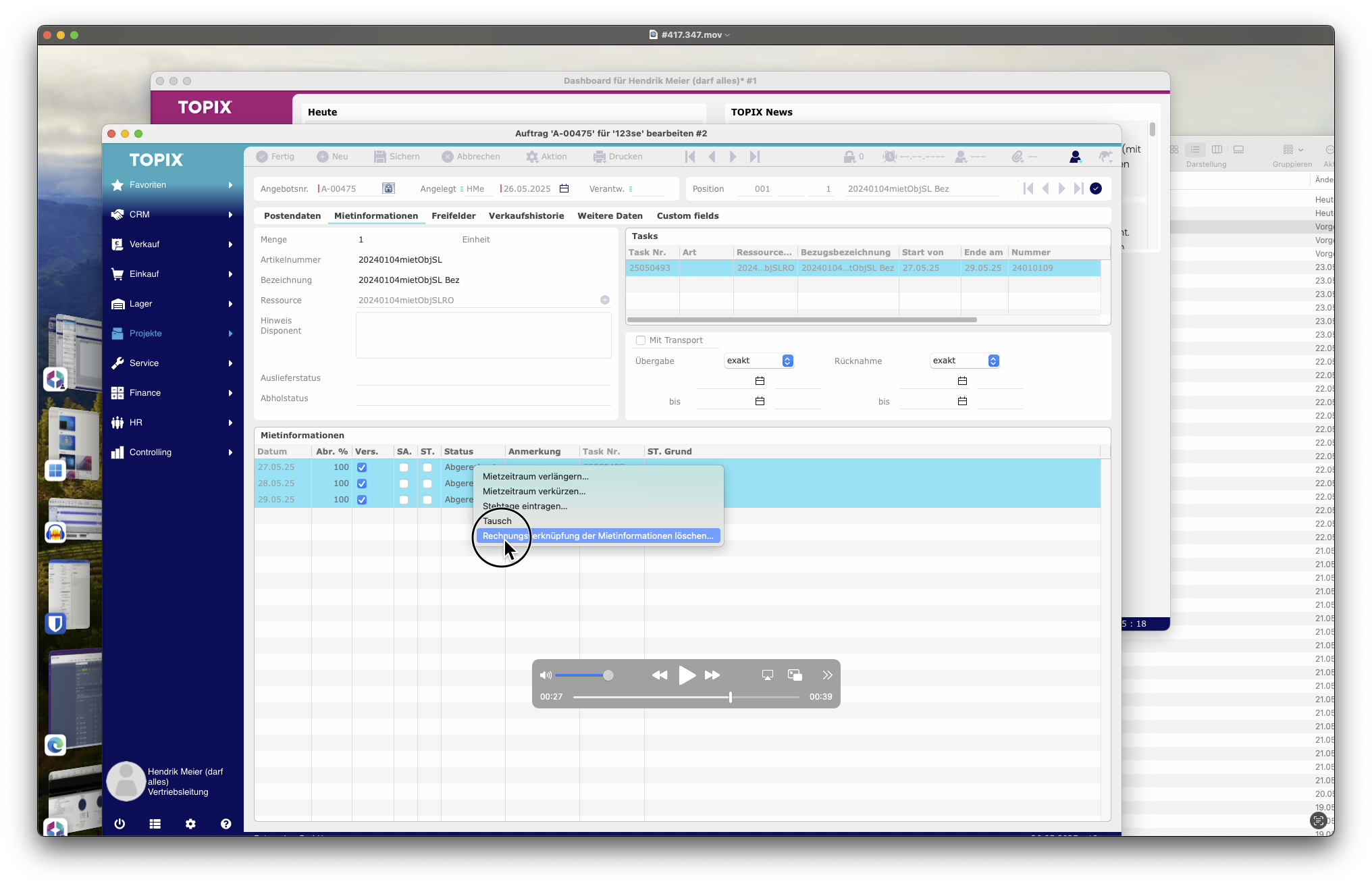The image size is (1372, 886).
Task: Uncheck Vers. checkbox for 29.05.25 row
Action: (x=362, y=500)
